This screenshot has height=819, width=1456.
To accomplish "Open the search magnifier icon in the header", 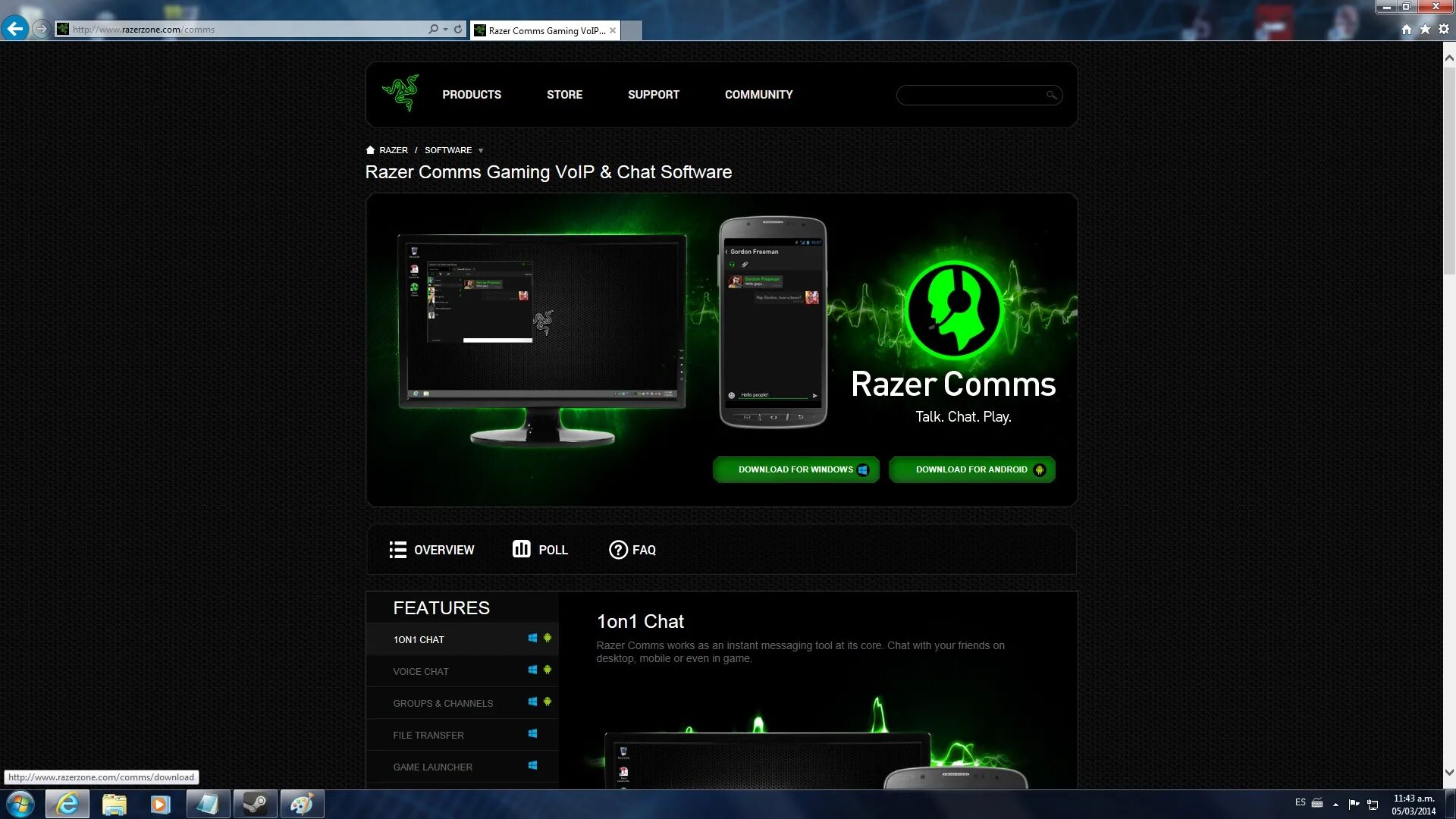I will [x=1051, y=95].
